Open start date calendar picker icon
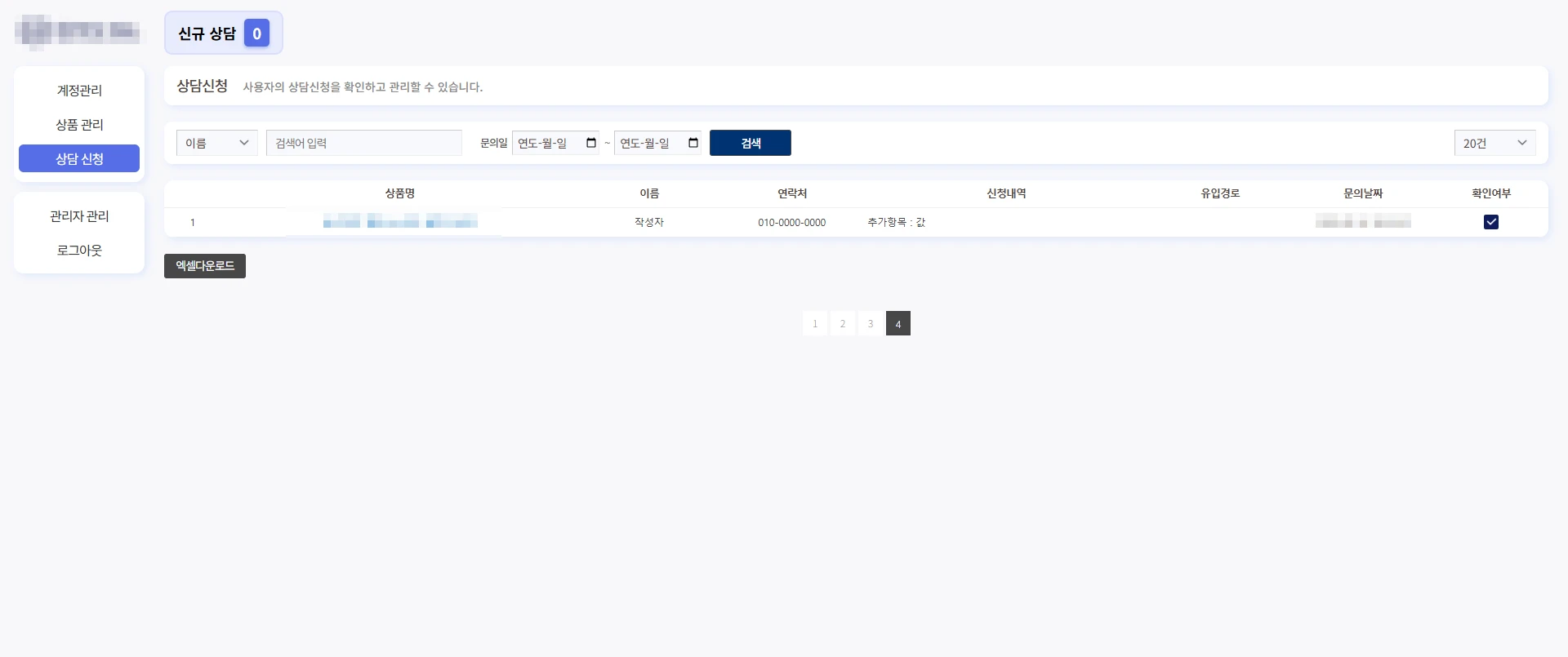The width and height of the screenshot is (1568, 657). (591, 143)
